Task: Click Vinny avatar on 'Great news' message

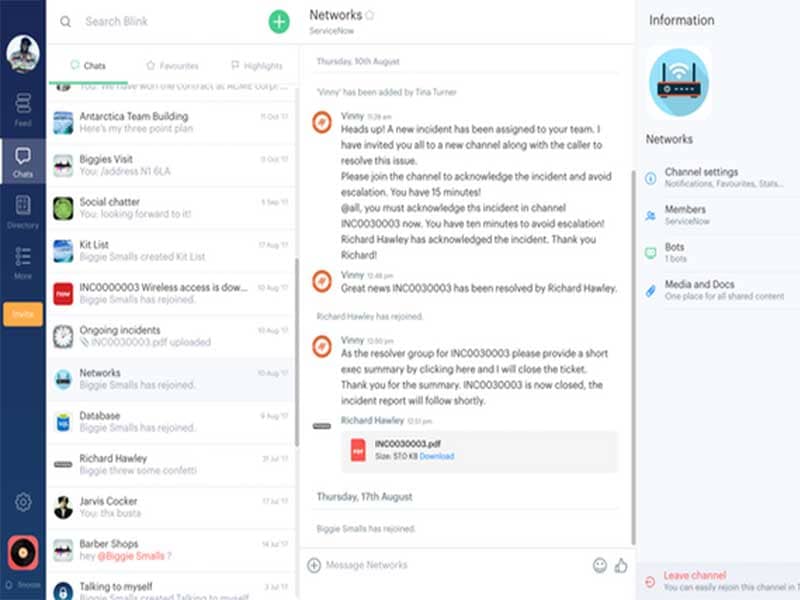Action: 322,282
